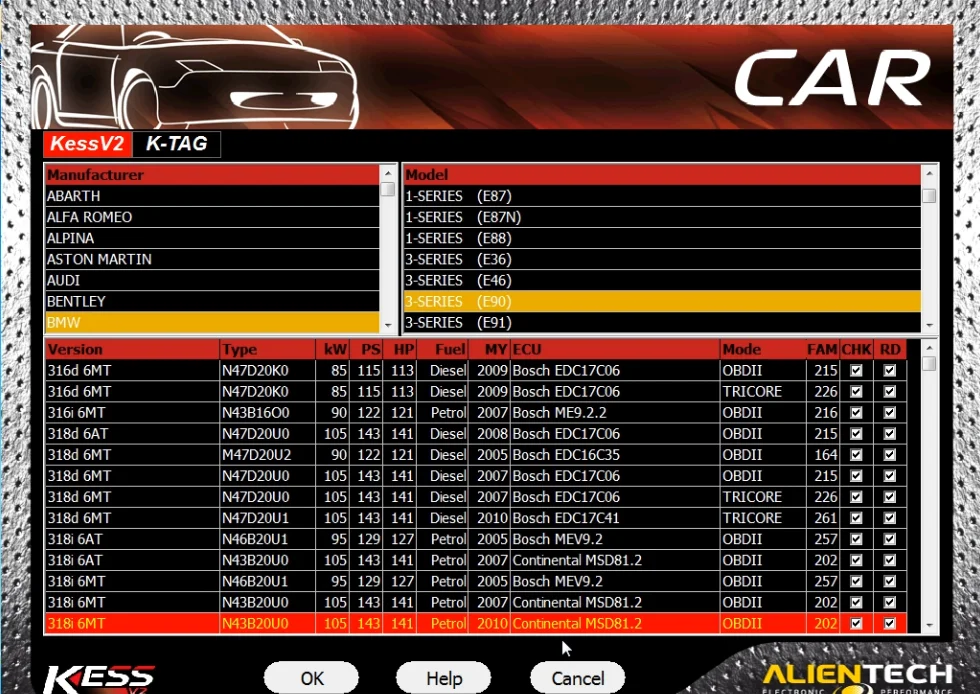The width and height of the screenshot is (980, 694).
Task: Switch to the K-TAG tab
Action: (x=178, y=144)
